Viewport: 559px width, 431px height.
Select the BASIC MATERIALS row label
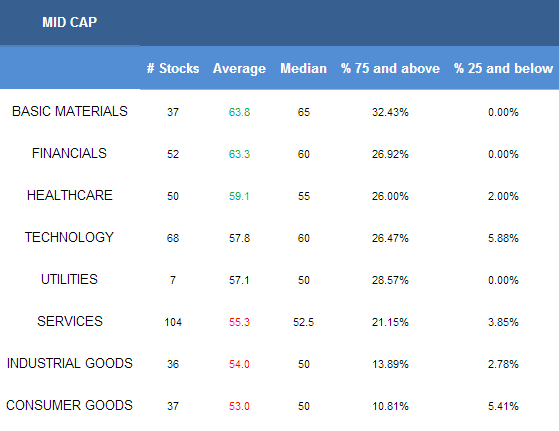point(70,111)
